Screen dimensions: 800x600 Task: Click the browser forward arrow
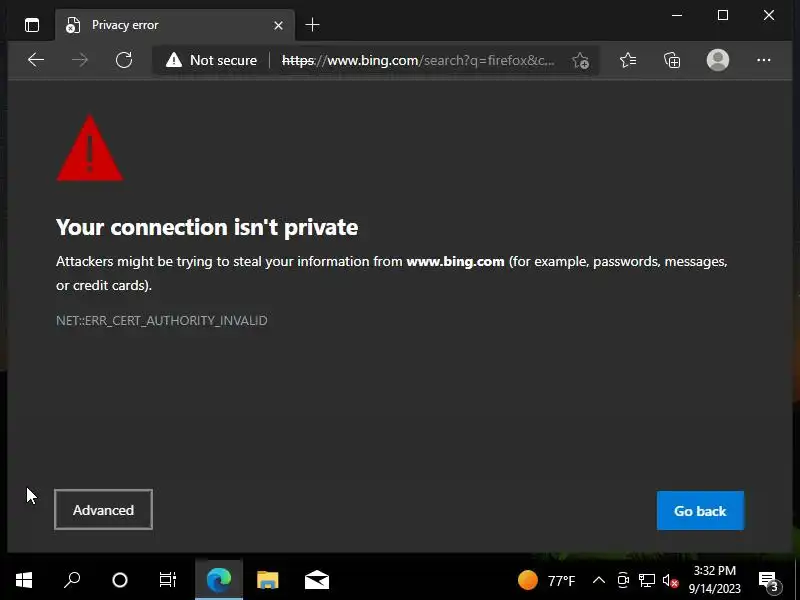(x=80, y=60)
